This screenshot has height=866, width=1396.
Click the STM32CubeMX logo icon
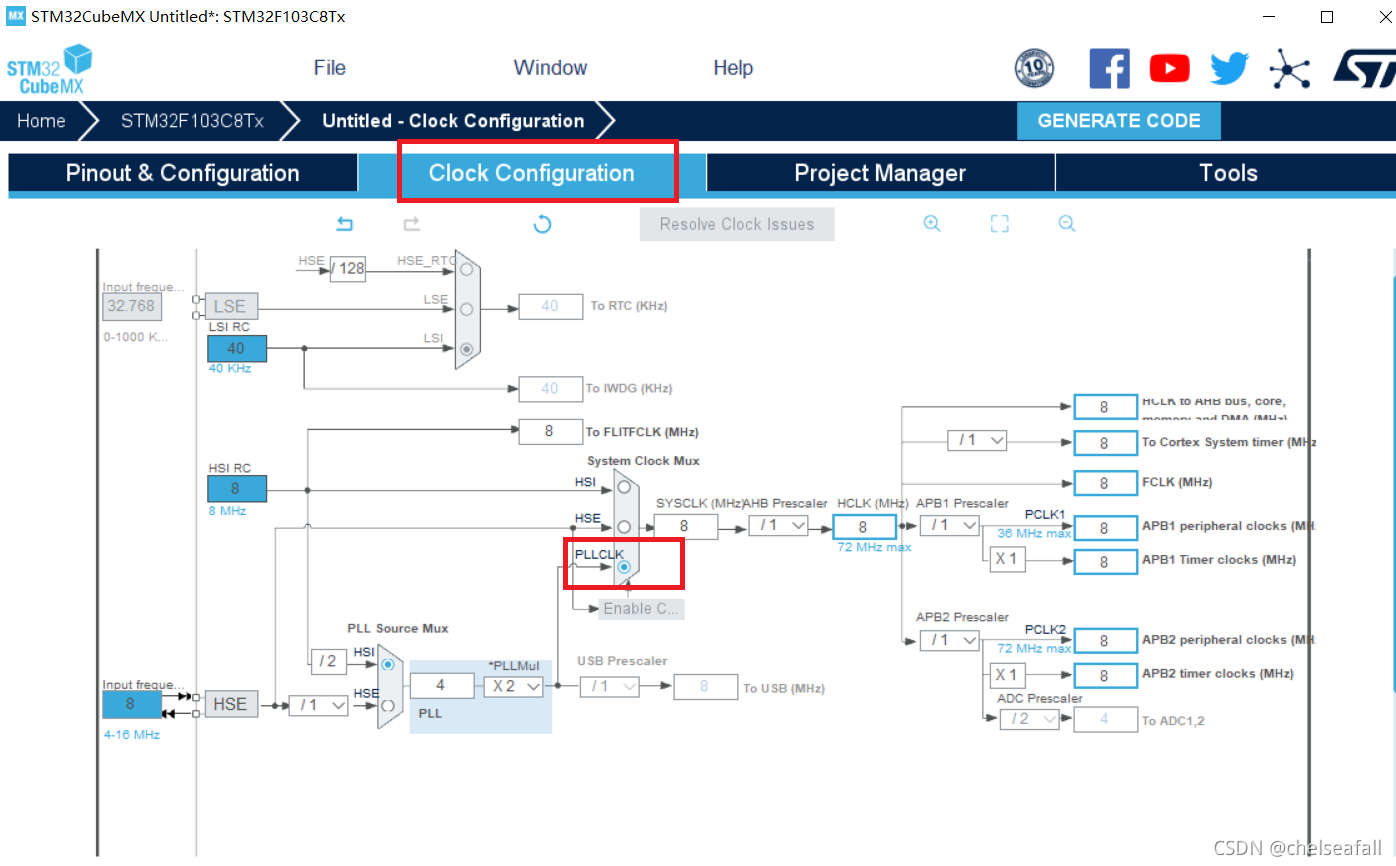click(x=49, y=69)
